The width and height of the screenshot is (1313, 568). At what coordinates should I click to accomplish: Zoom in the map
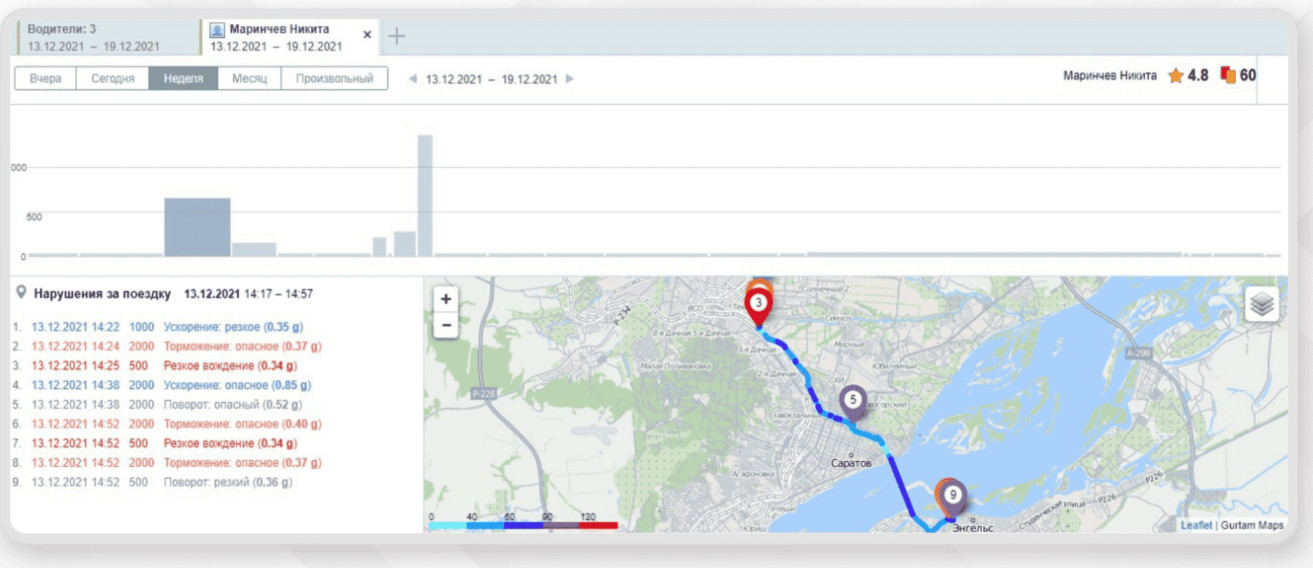(446, 298)
